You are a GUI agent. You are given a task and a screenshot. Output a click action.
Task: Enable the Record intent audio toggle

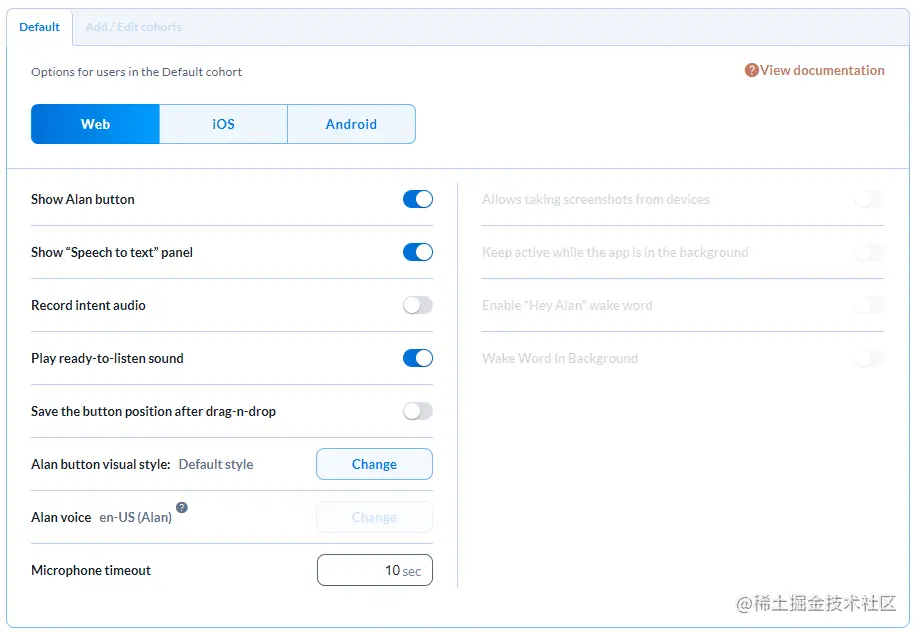click(418, 305)
